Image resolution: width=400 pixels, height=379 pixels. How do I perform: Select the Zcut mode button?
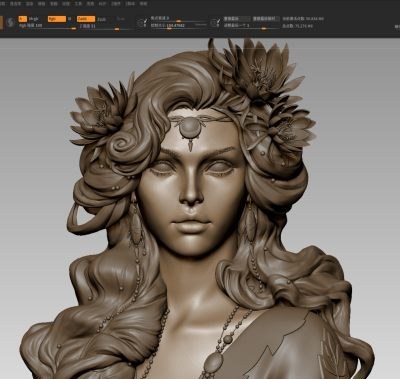(x=121, y=19)
